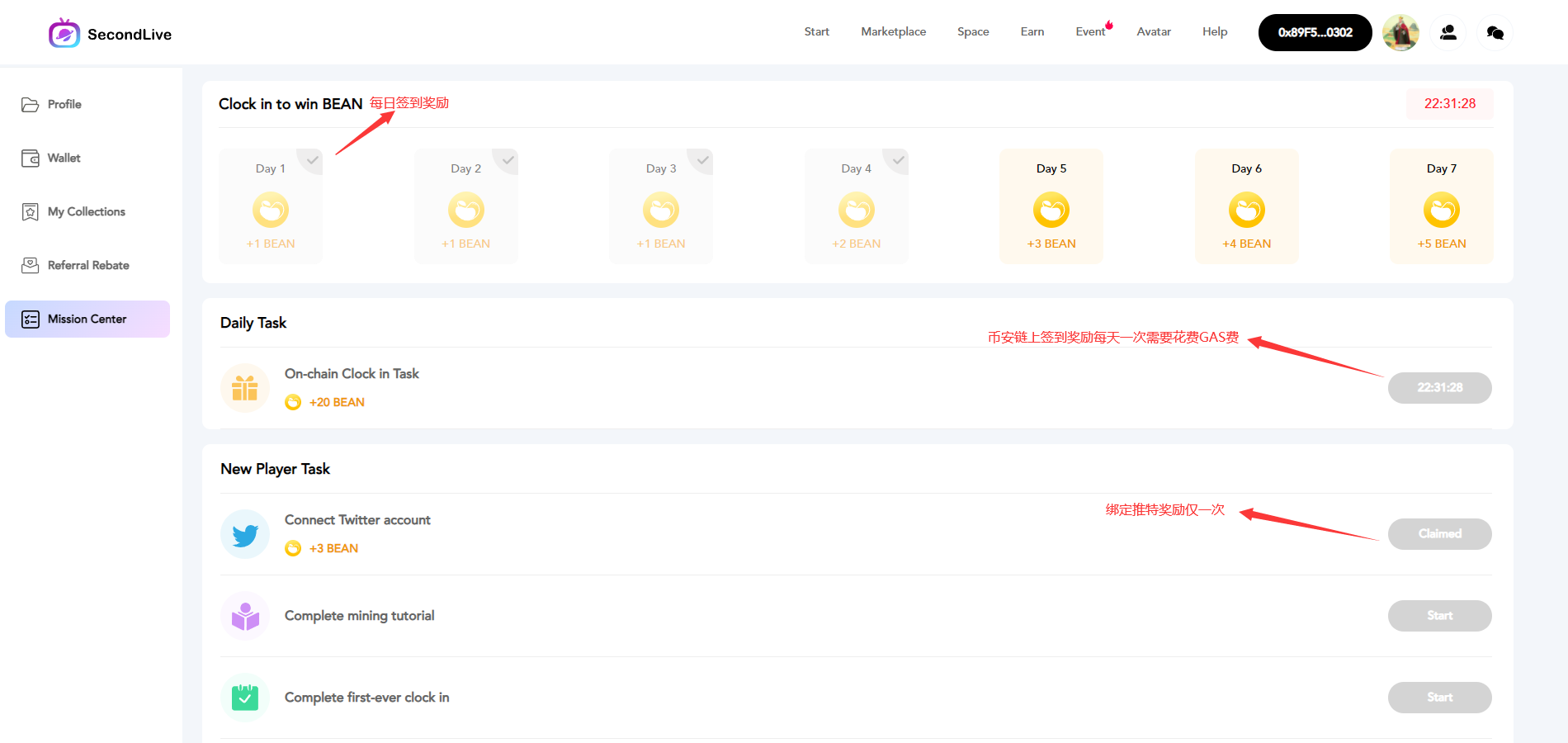Click the profile avatar picture
The width and height of the screenshot is (1568, 743).
[1400, 33]
